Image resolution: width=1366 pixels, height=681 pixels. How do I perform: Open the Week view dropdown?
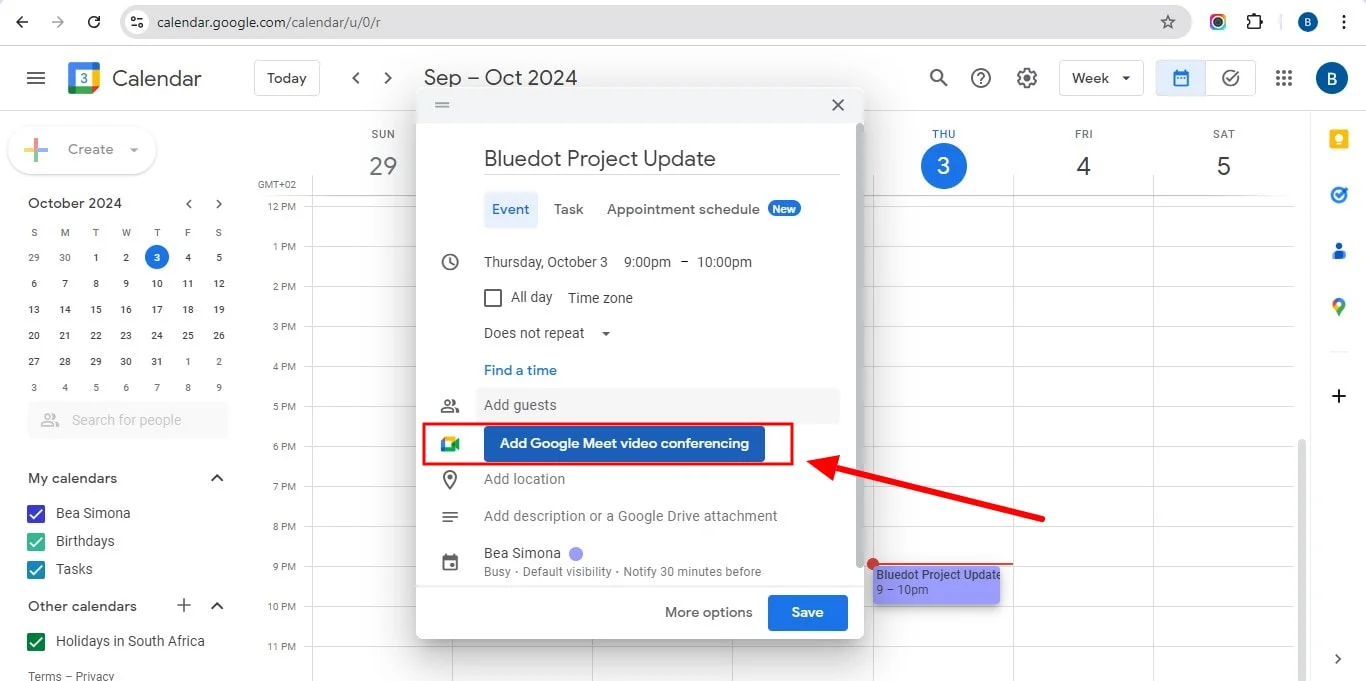coord(1101,78)
